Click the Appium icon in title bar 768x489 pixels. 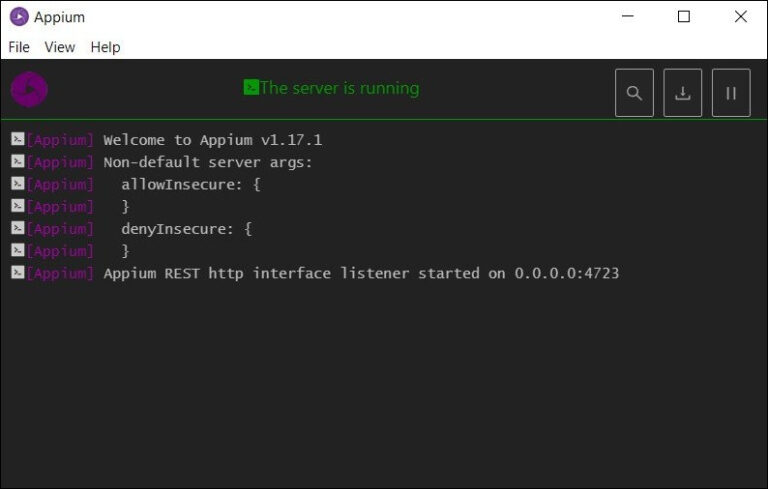[x=19, y=17]
